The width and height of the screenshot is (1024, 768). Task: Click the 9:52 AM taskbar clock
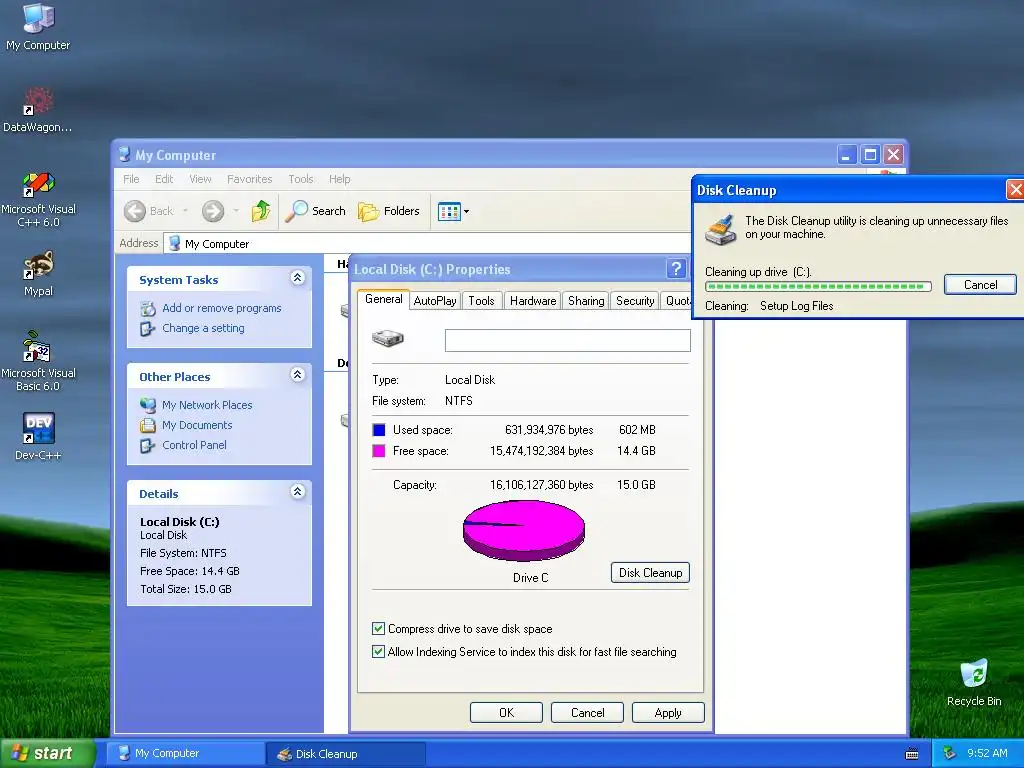[x=987, y=754]
